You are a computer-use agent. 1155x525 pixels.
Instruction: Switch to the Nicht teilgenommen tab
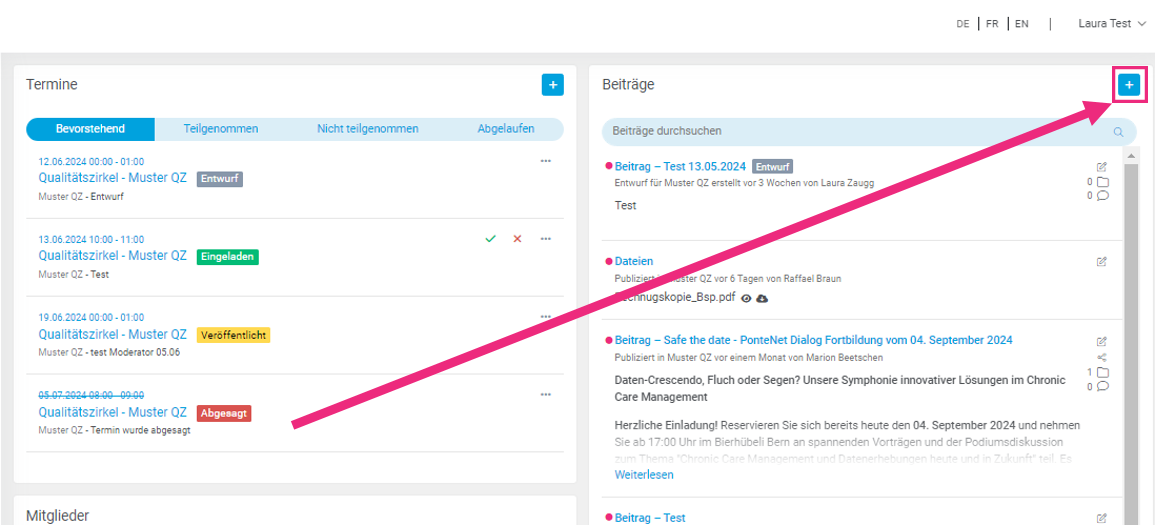(368, 129)
